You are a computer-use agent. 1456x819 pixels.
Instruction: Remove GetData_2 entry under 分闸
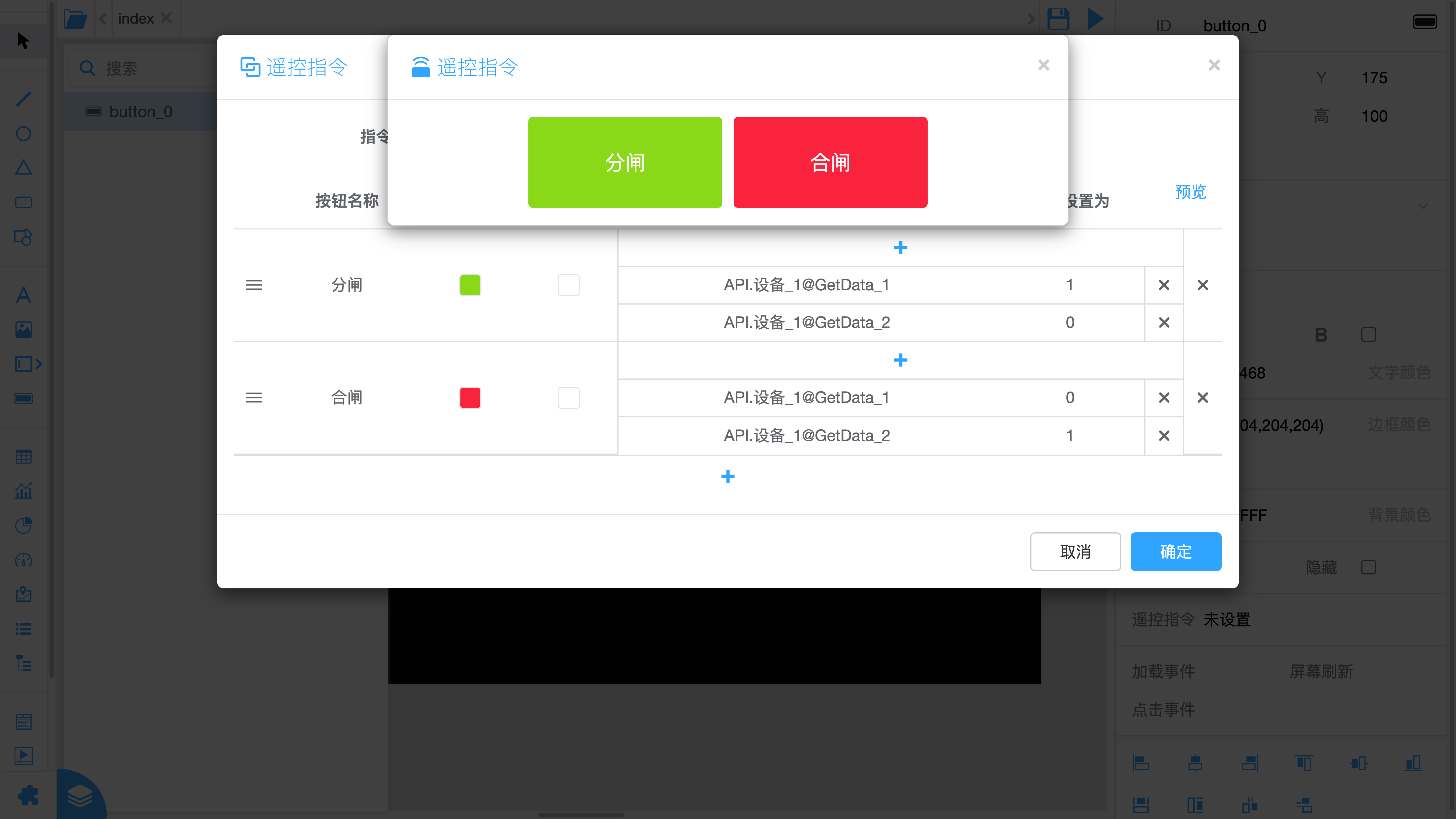pos(1164,322)
